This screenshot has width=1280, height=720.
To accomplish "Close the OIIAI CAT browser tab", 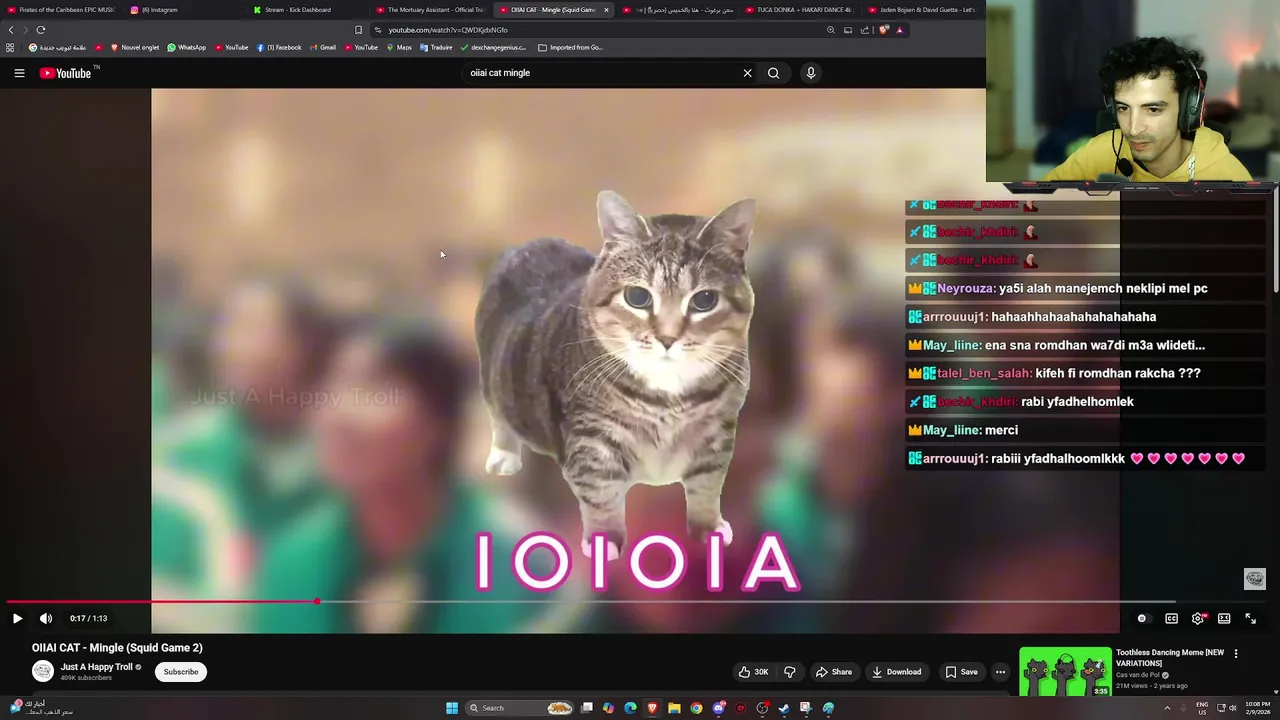I will click(606, 10).
